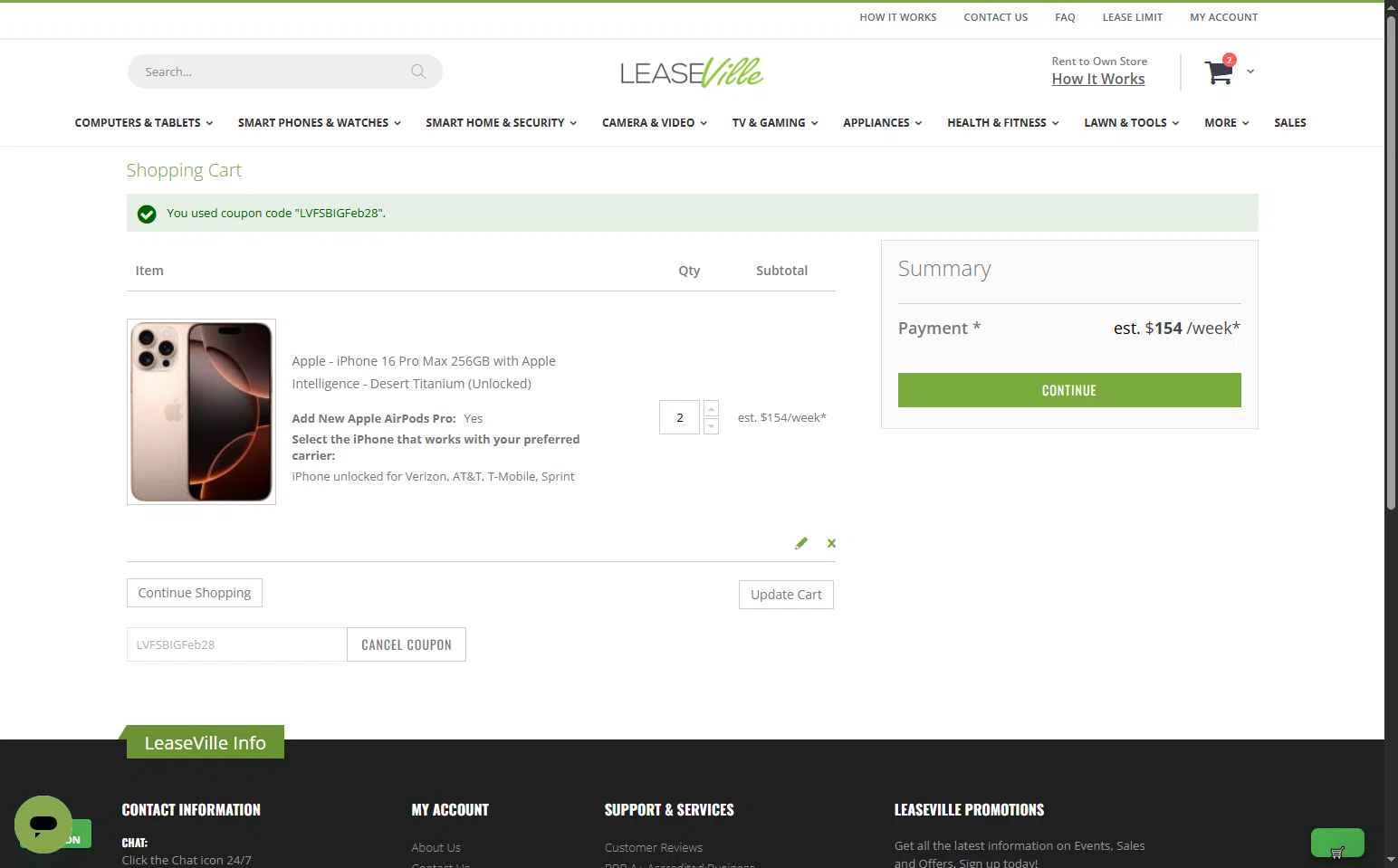Increase quantity with up arrow
The image size is (1398, 868).
pyautogui.click(x=711, y=409)
